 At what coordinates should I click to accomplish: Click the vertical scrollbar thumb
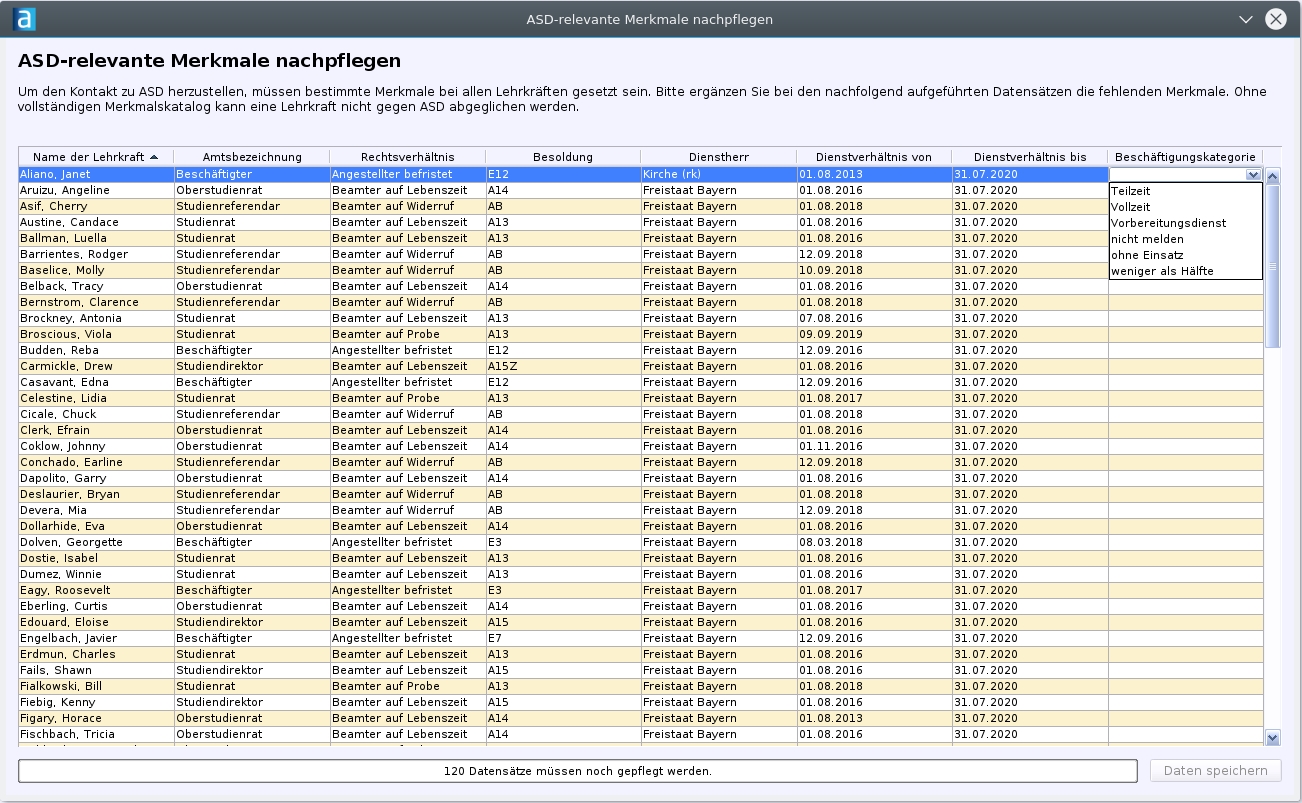click(x=1273, y=266)
